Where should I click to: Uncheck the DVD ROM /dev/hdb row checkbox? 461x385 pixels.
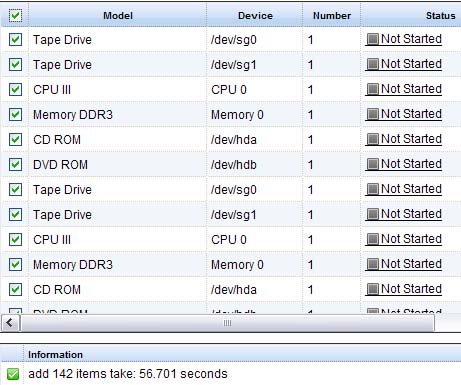pyautogui.click(x=15, y=165)
